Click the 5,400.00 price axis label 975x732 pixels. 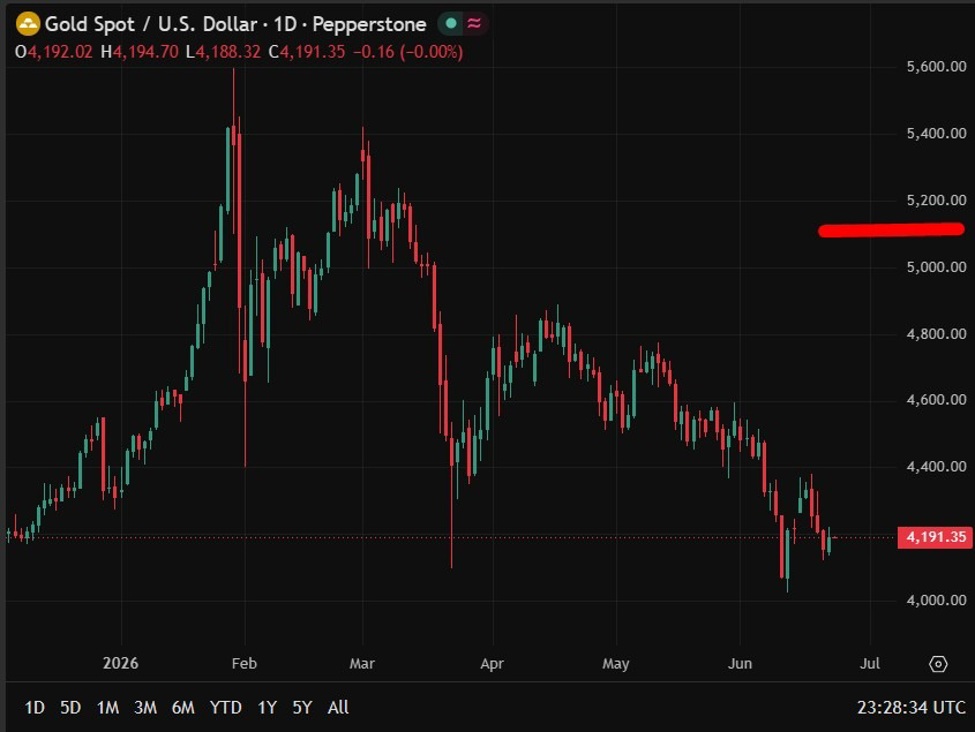[x=936, y=133]
